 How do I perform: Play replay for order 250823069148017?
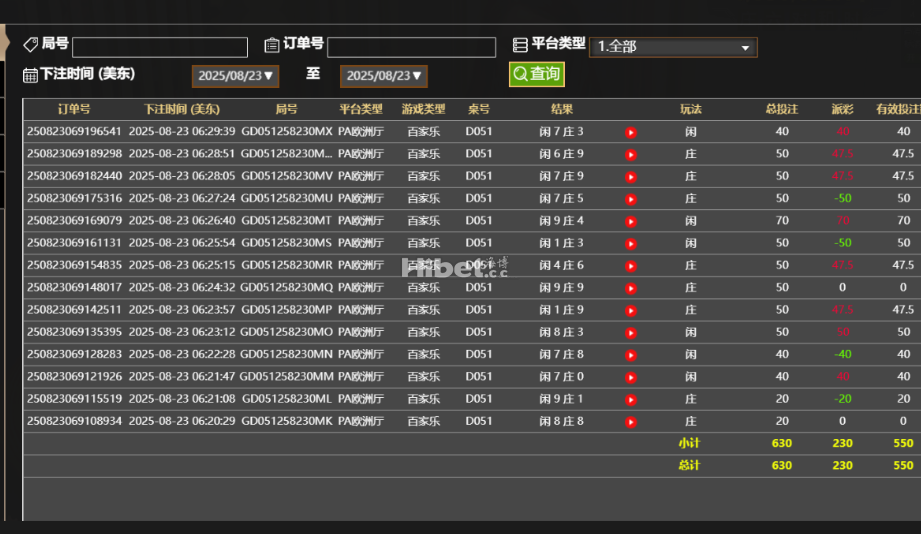coord(631,288)
